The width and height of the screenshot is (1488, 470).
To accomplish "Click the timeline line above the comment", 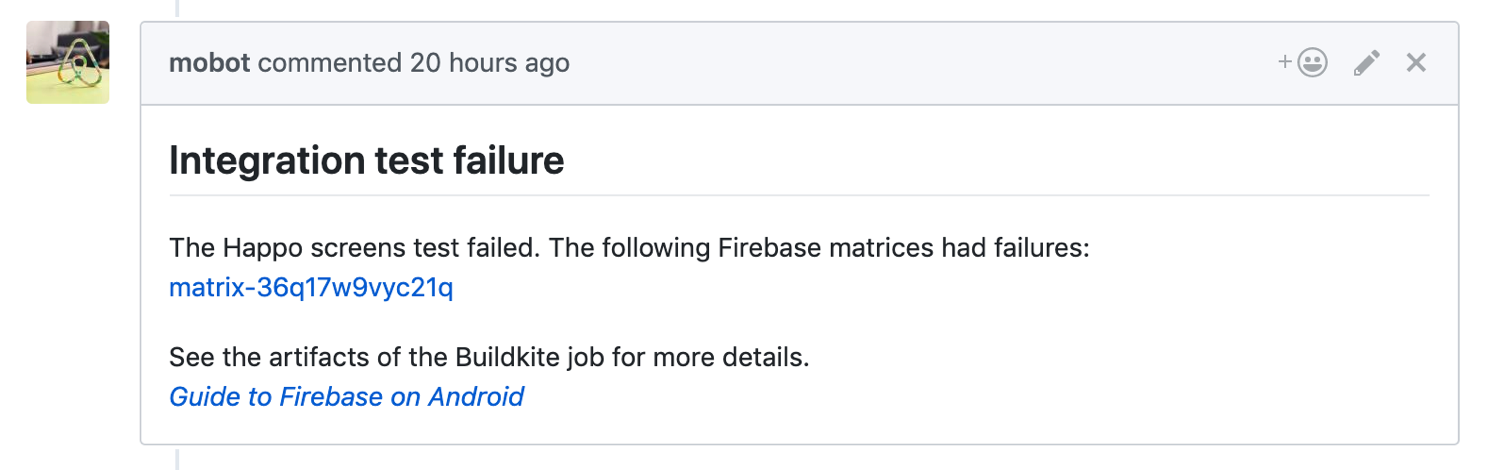I will pyautogui.click(x=177, y=9).
